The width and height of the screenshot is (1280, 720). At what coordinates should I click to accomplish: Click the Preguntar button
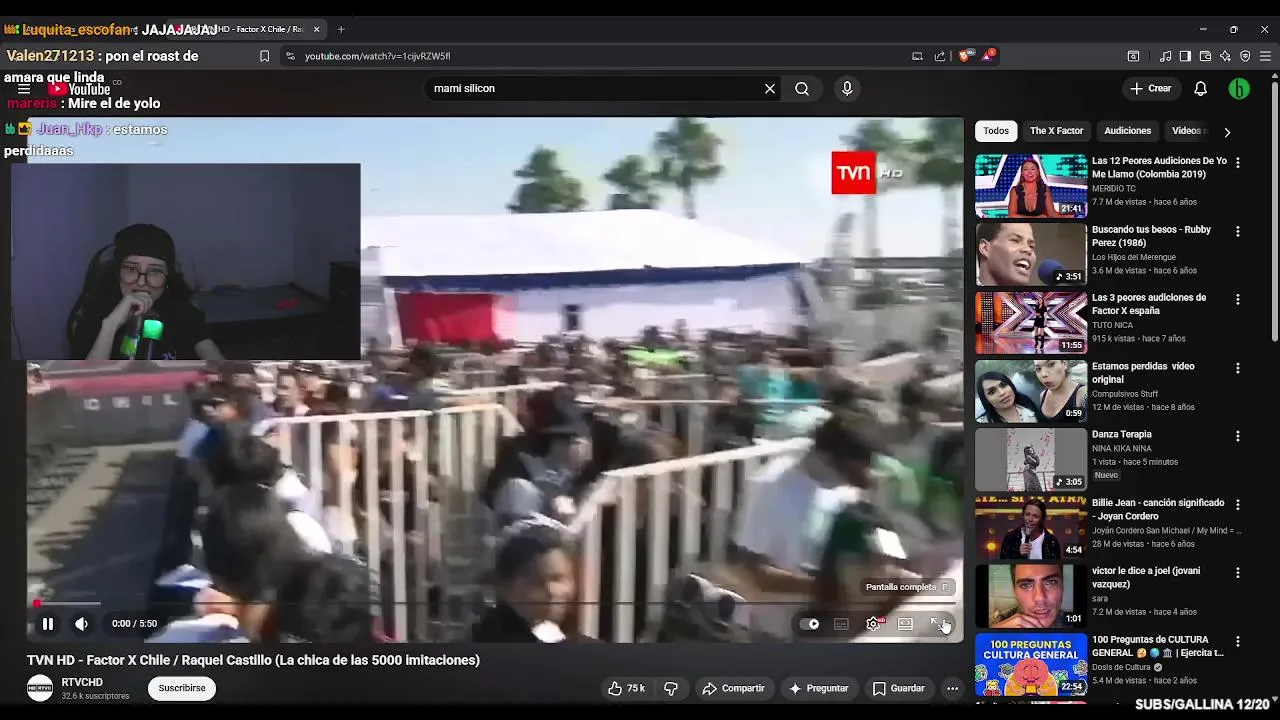(819, 688)
